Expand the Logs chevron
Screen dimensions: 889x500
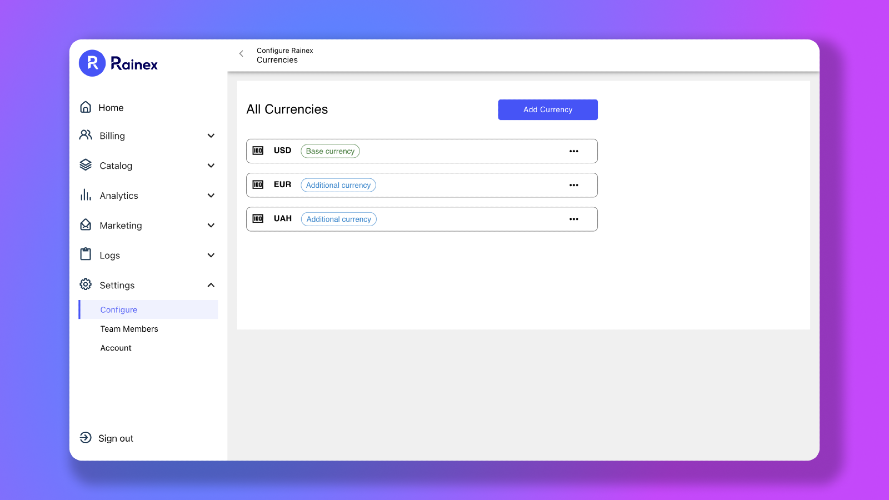pyautogui.click(x=211, y=256)
